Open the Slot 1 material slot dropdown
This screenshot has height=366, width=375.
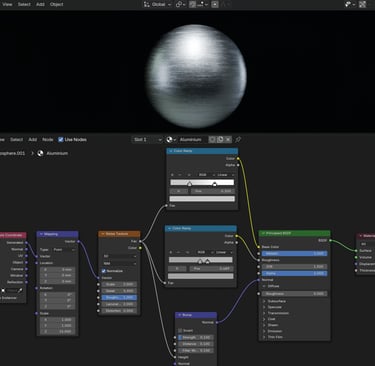point(147,139)
